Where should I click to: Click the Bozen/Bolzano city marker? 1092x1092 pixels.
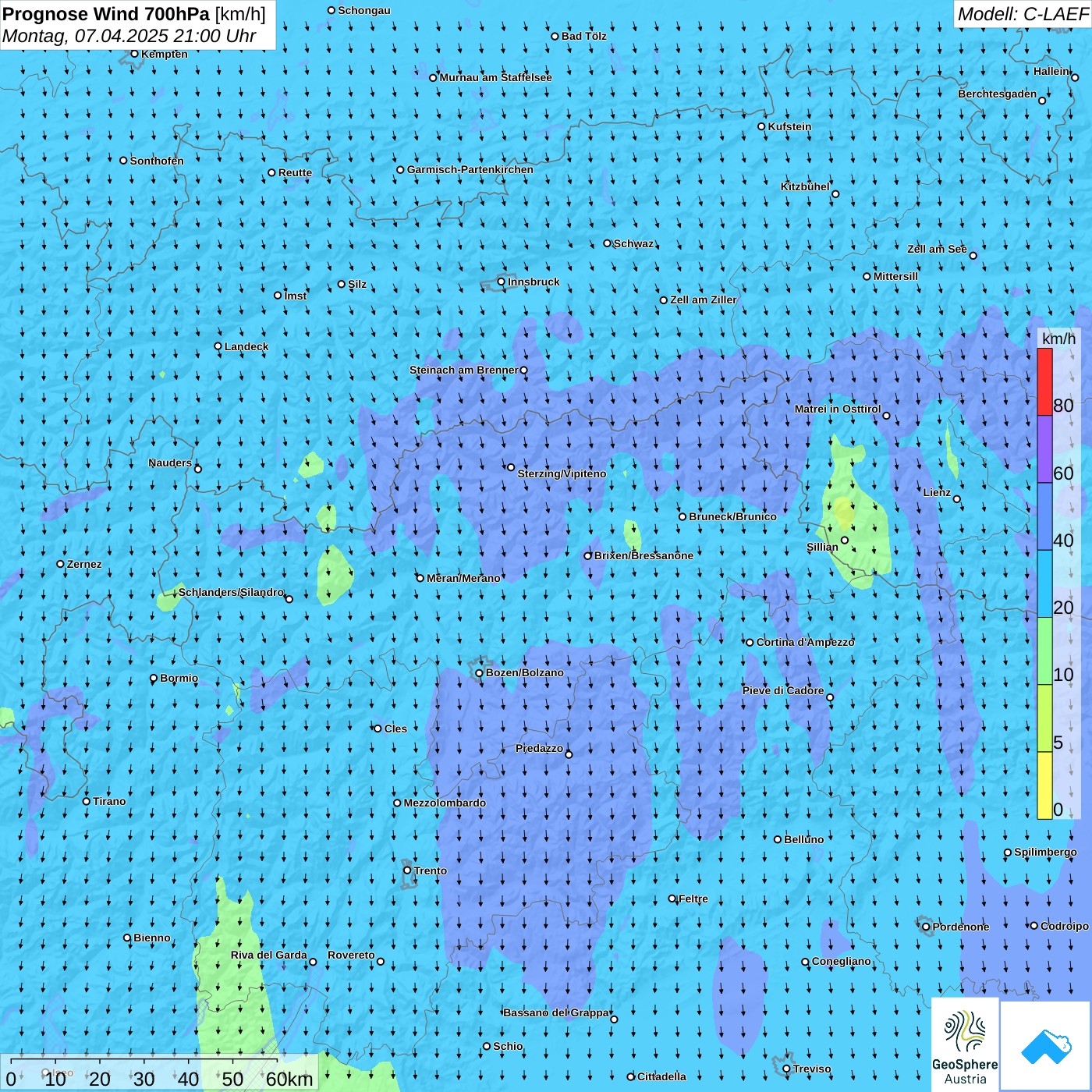tap(480, 673)
